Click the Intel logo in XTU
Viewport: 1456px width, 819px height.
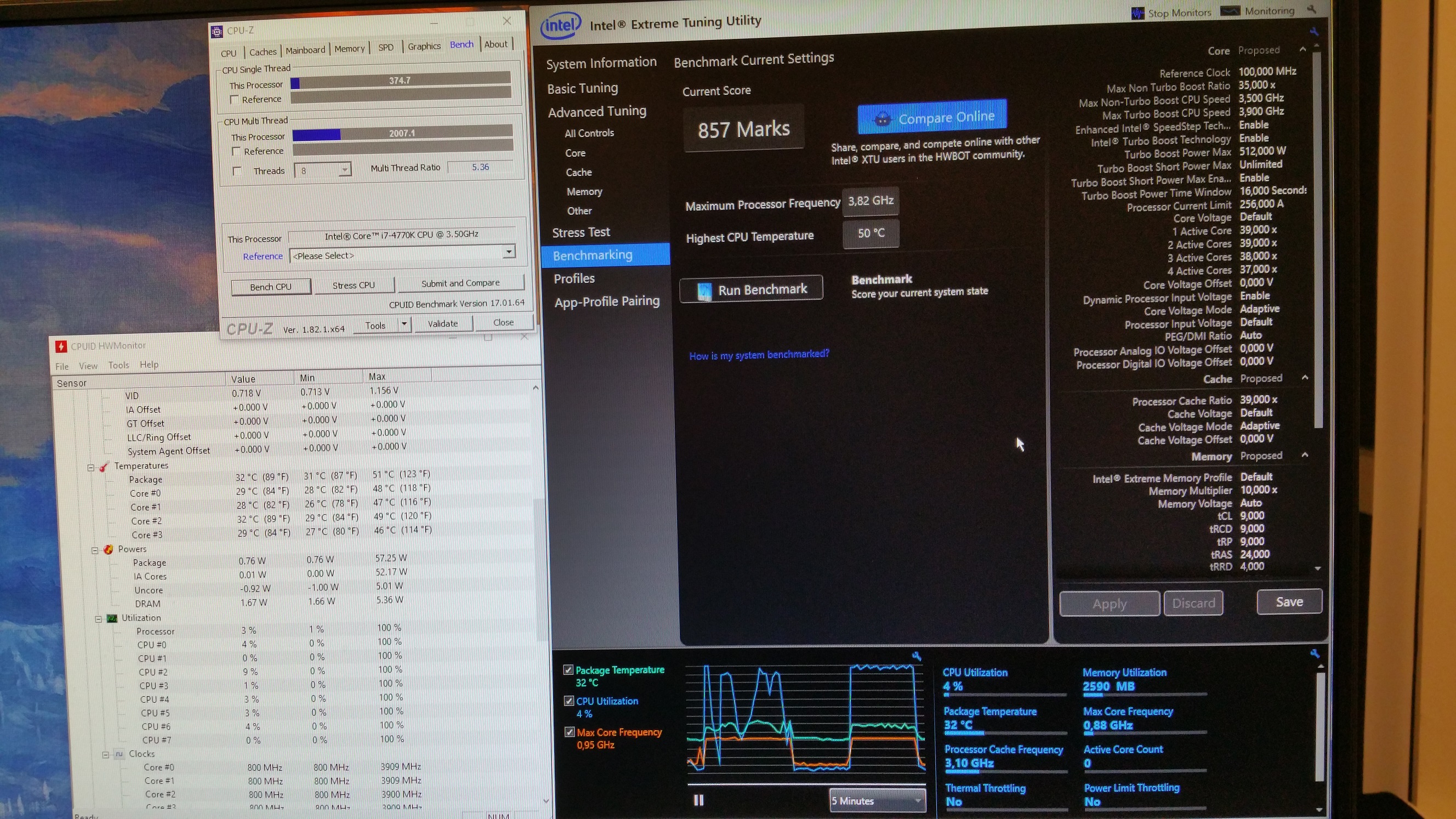[560, 25]
